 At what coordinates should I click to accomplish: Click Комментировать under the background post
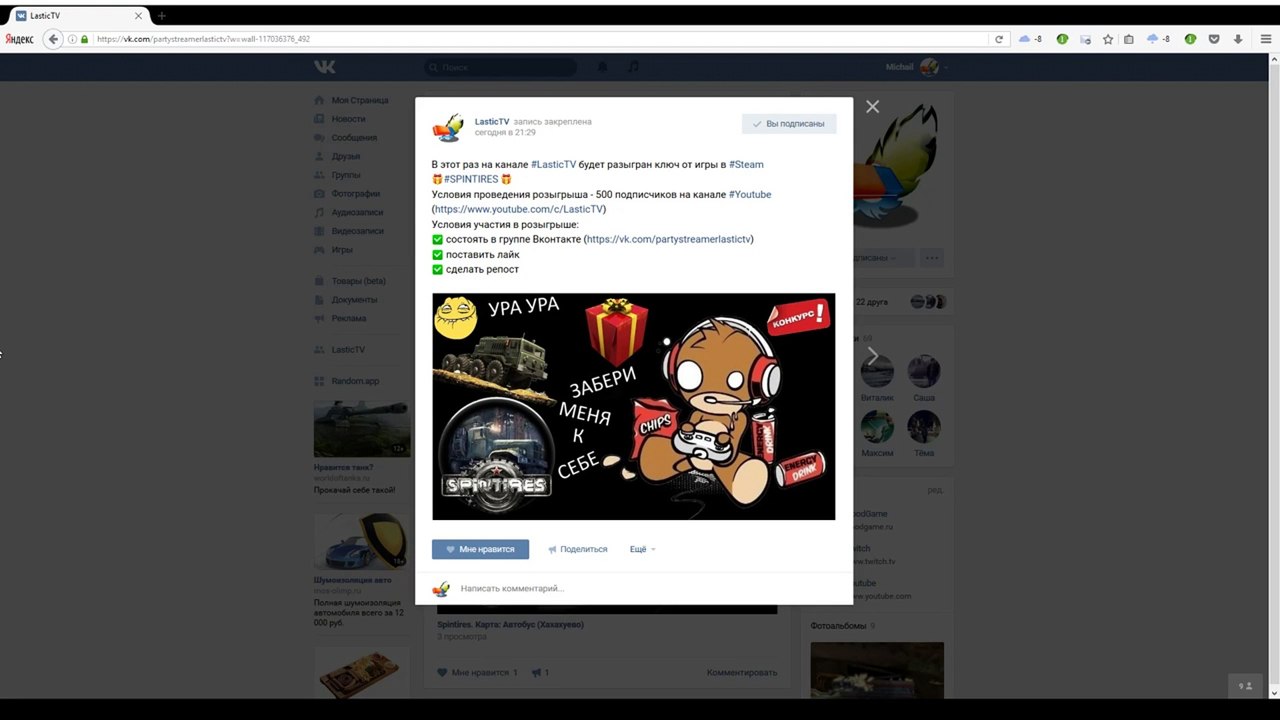pyautogui.click(x=742, y=673)
